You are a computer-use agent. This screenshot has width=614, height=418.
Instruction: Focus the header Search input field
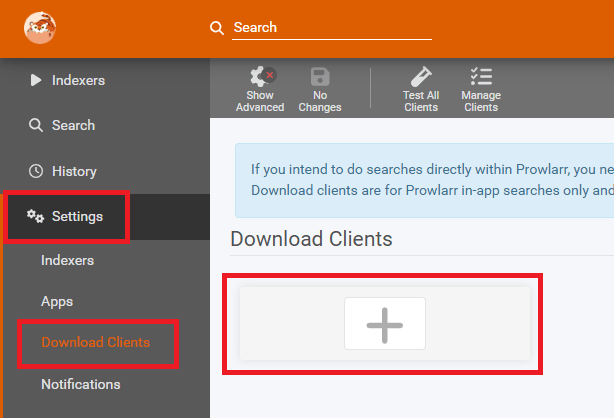332,28
